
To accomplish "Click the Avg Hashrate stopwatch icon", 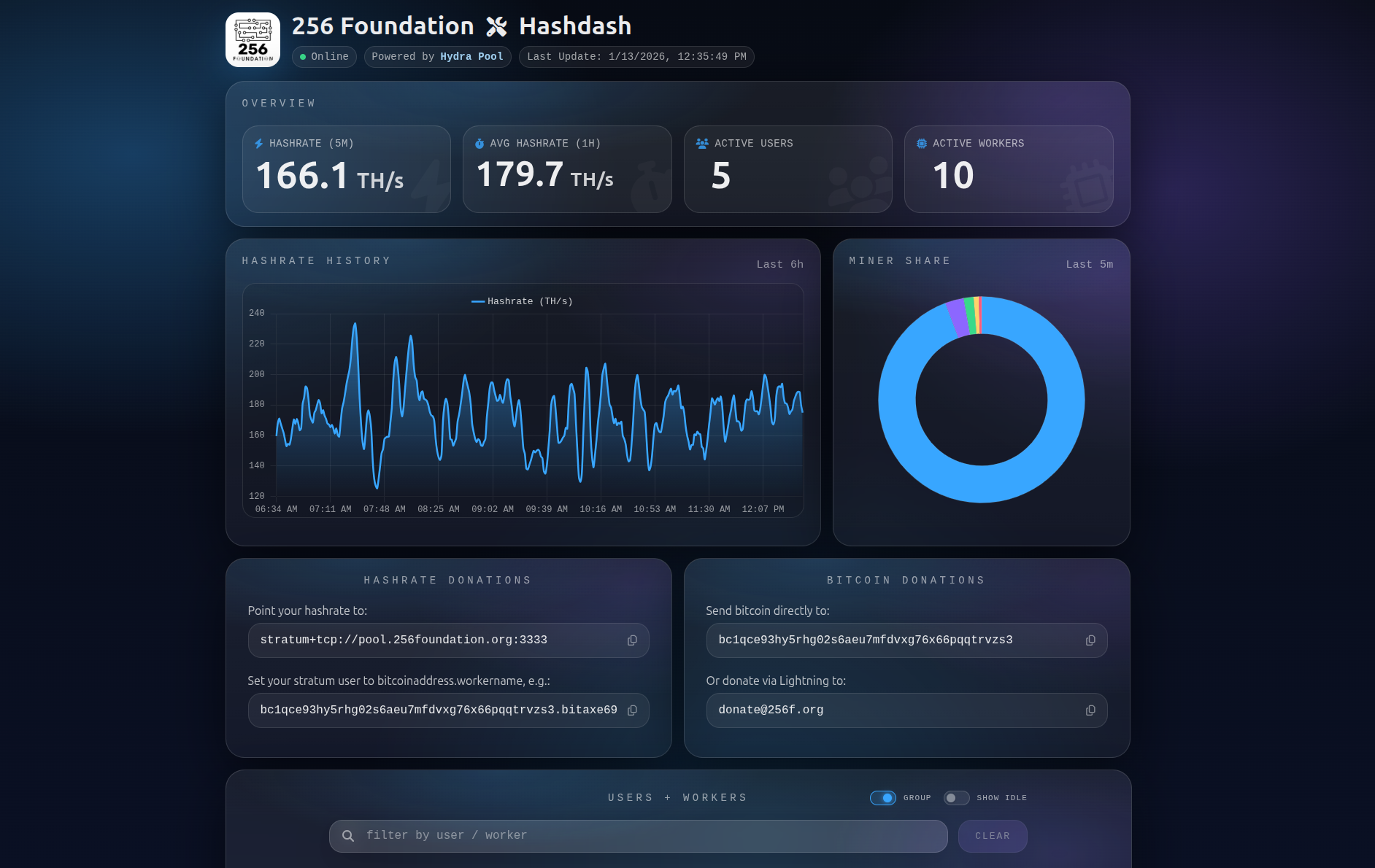I will 479,144.
